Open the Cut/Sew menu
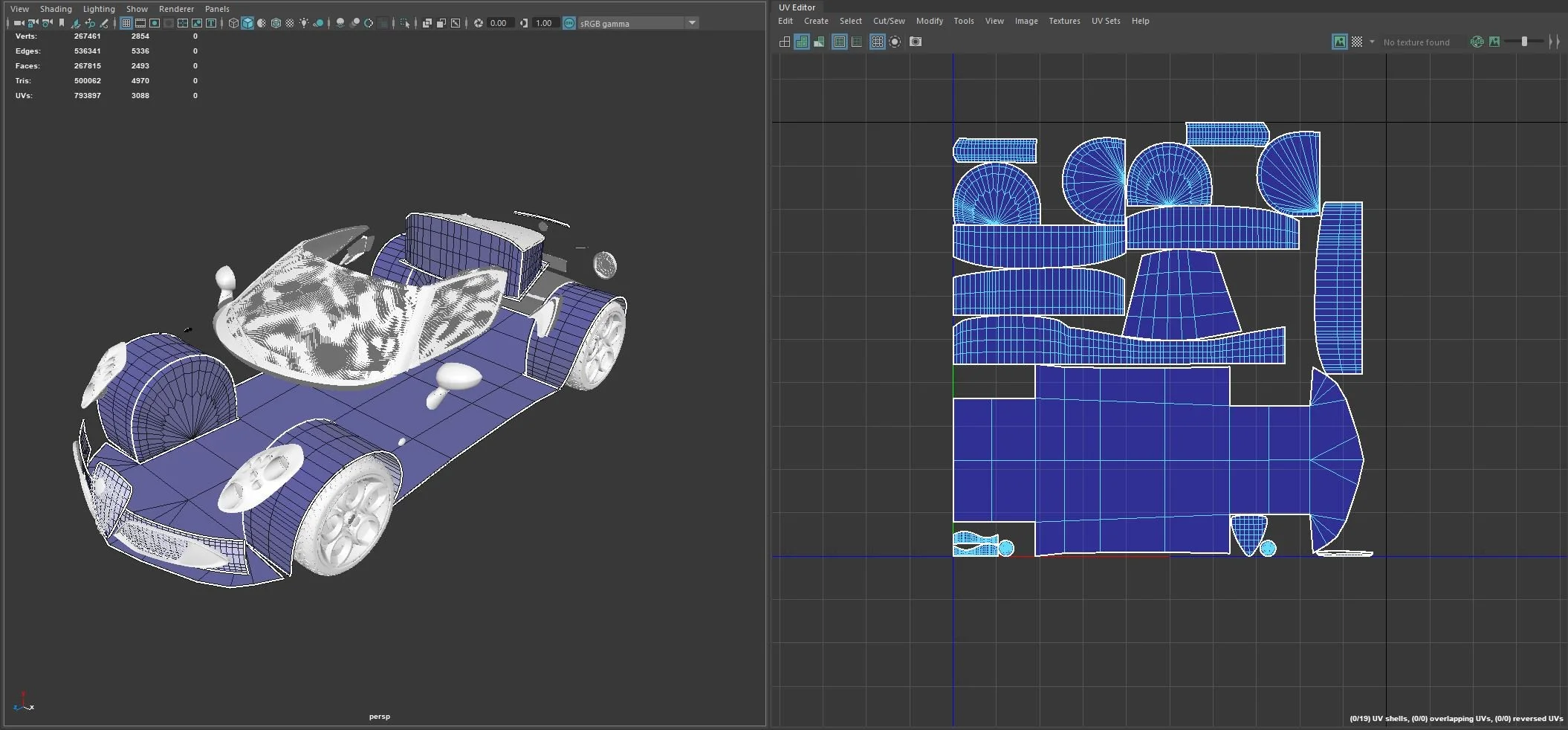 pos(888,21)
